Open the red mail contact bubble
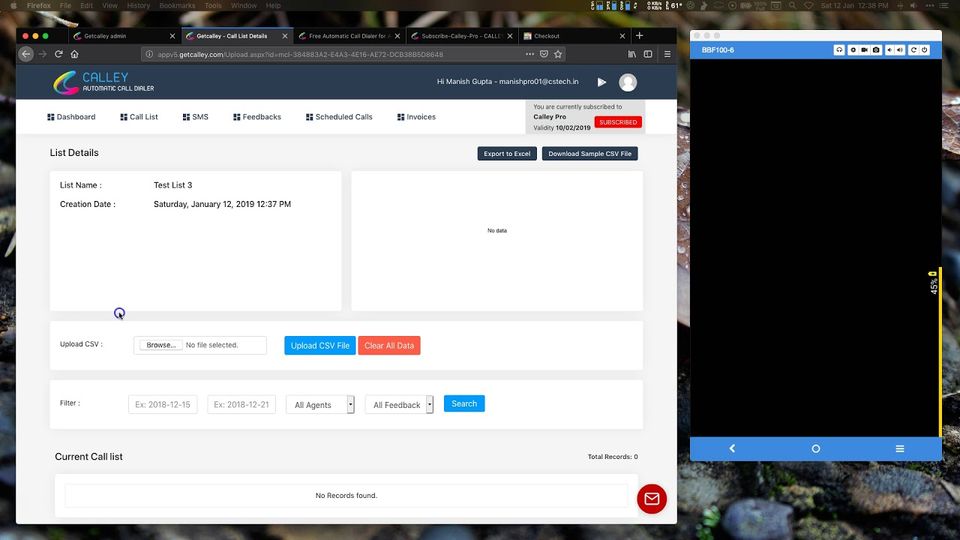Screen dimensions: 960x540 tap(651, 499)
